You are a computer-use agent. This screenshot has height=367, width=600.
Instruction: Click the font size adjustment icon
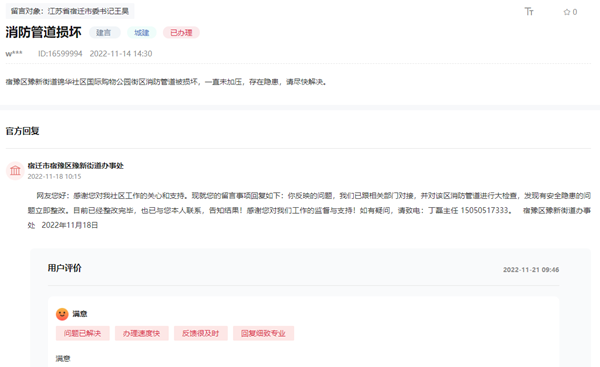click(529, 11)
